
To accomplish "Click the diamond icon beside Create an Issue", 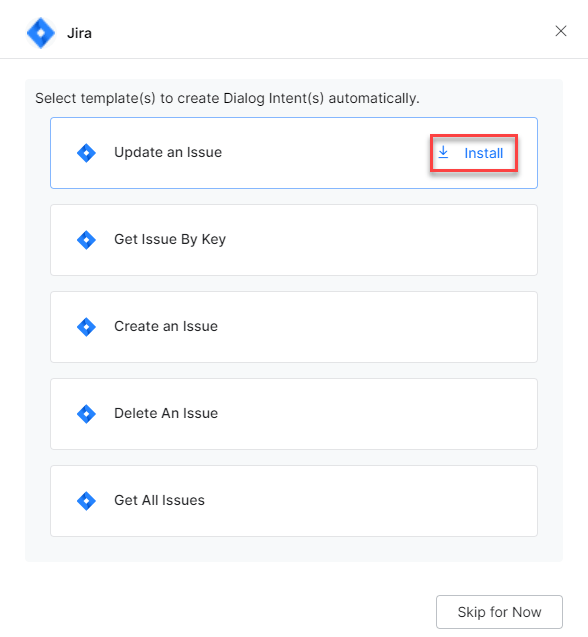I will click(x=86, y=327).
